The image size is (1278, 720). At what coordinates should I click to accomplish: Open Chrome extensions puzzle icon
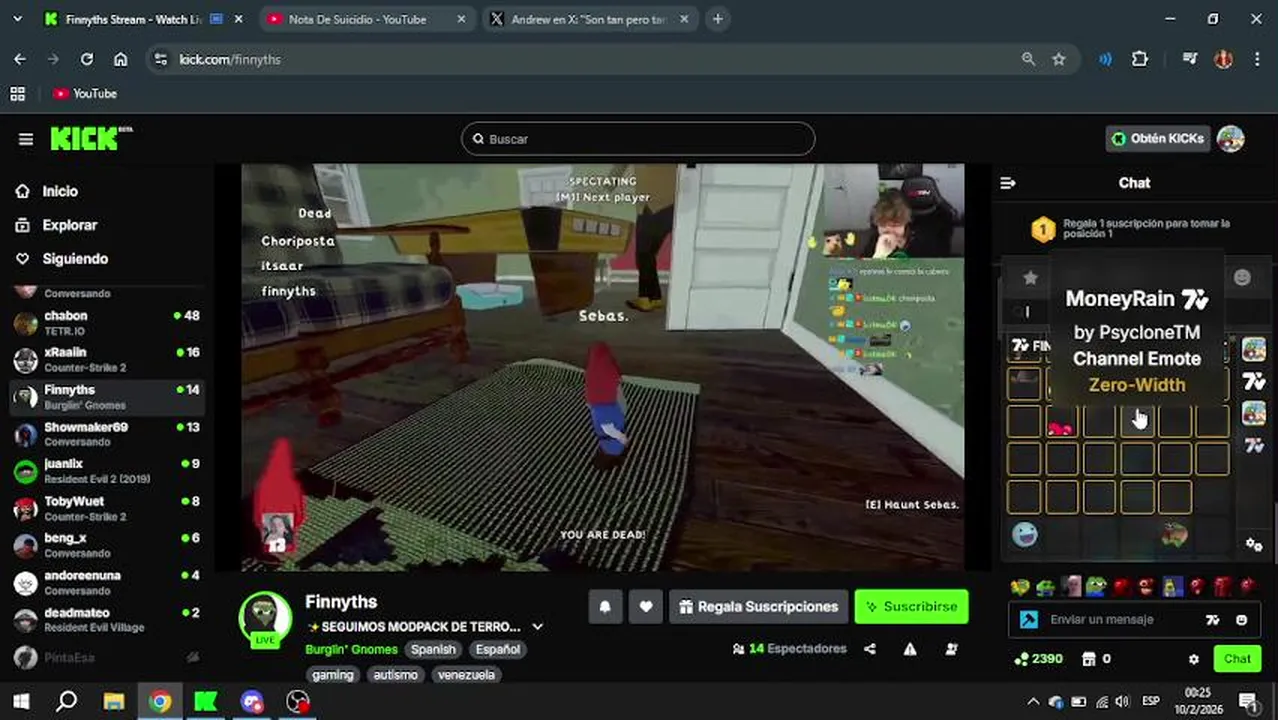point(1140,59)
